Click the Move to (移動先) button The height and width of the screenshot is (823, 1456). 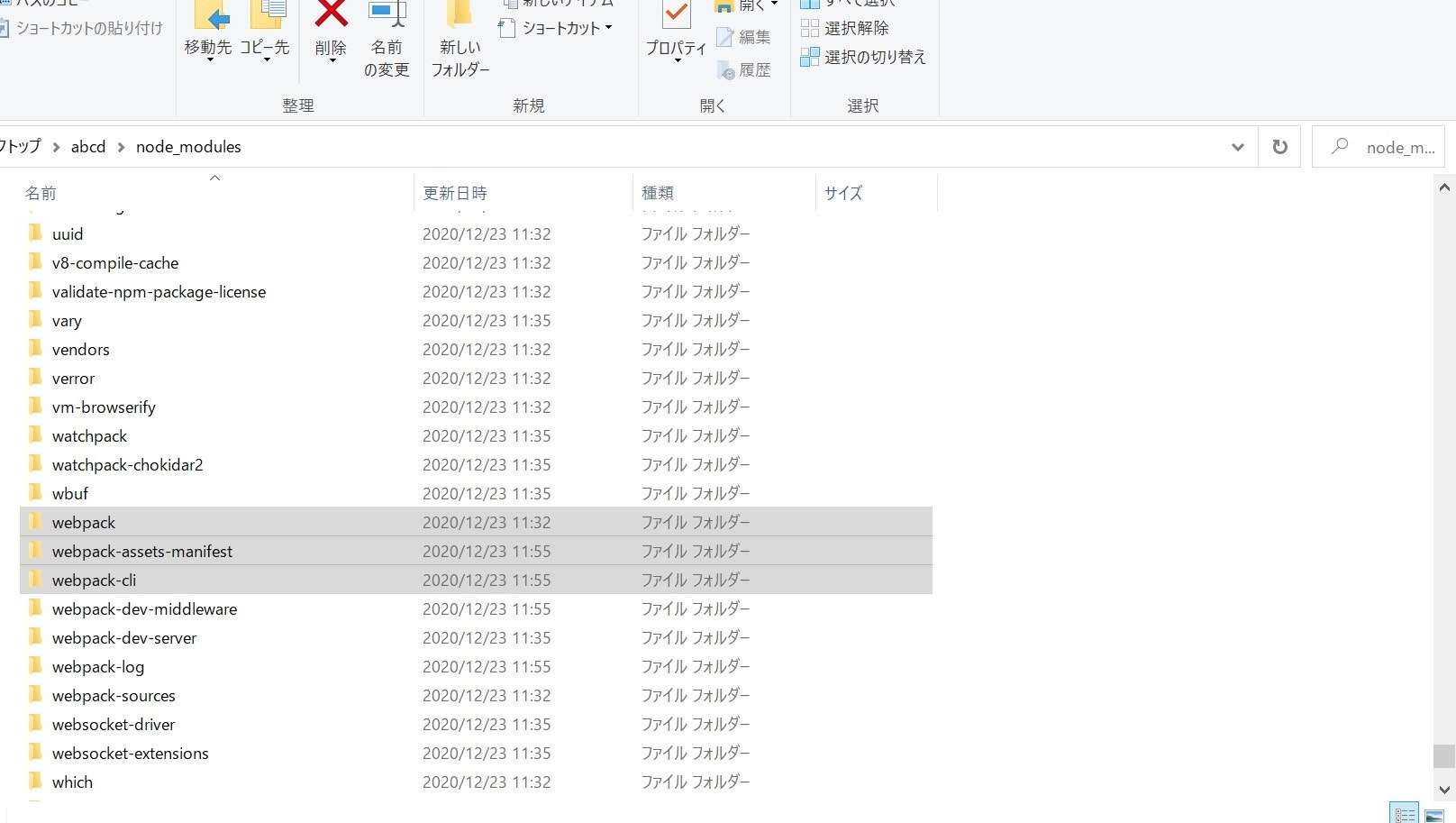(x=208, y=32)
